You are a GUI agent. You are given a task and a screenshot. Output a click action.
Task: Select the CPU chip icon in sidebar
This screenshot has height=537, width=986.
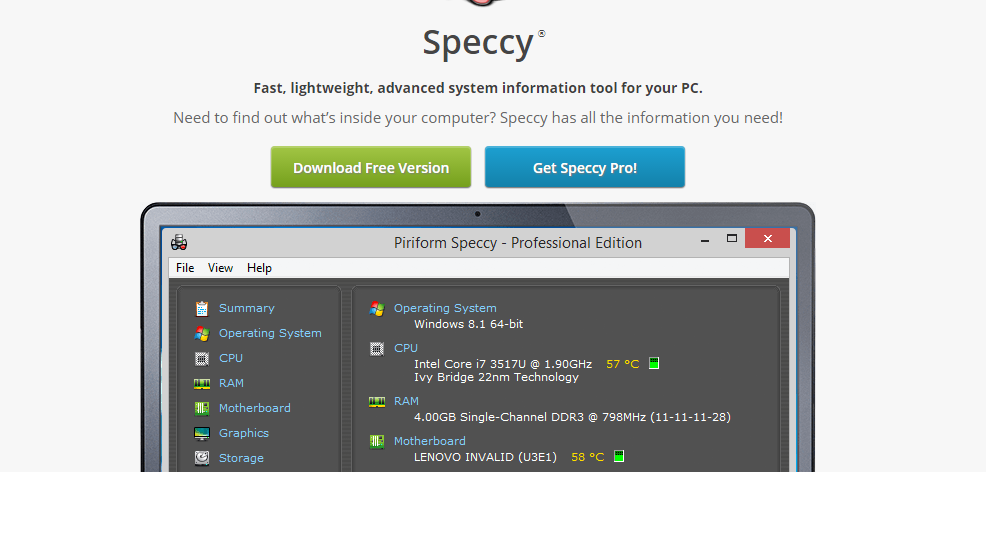coord(202,358)
